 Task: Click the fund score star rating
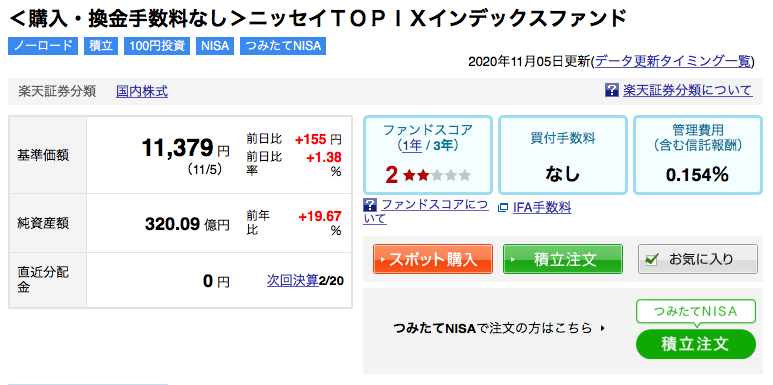coord(437,175)
